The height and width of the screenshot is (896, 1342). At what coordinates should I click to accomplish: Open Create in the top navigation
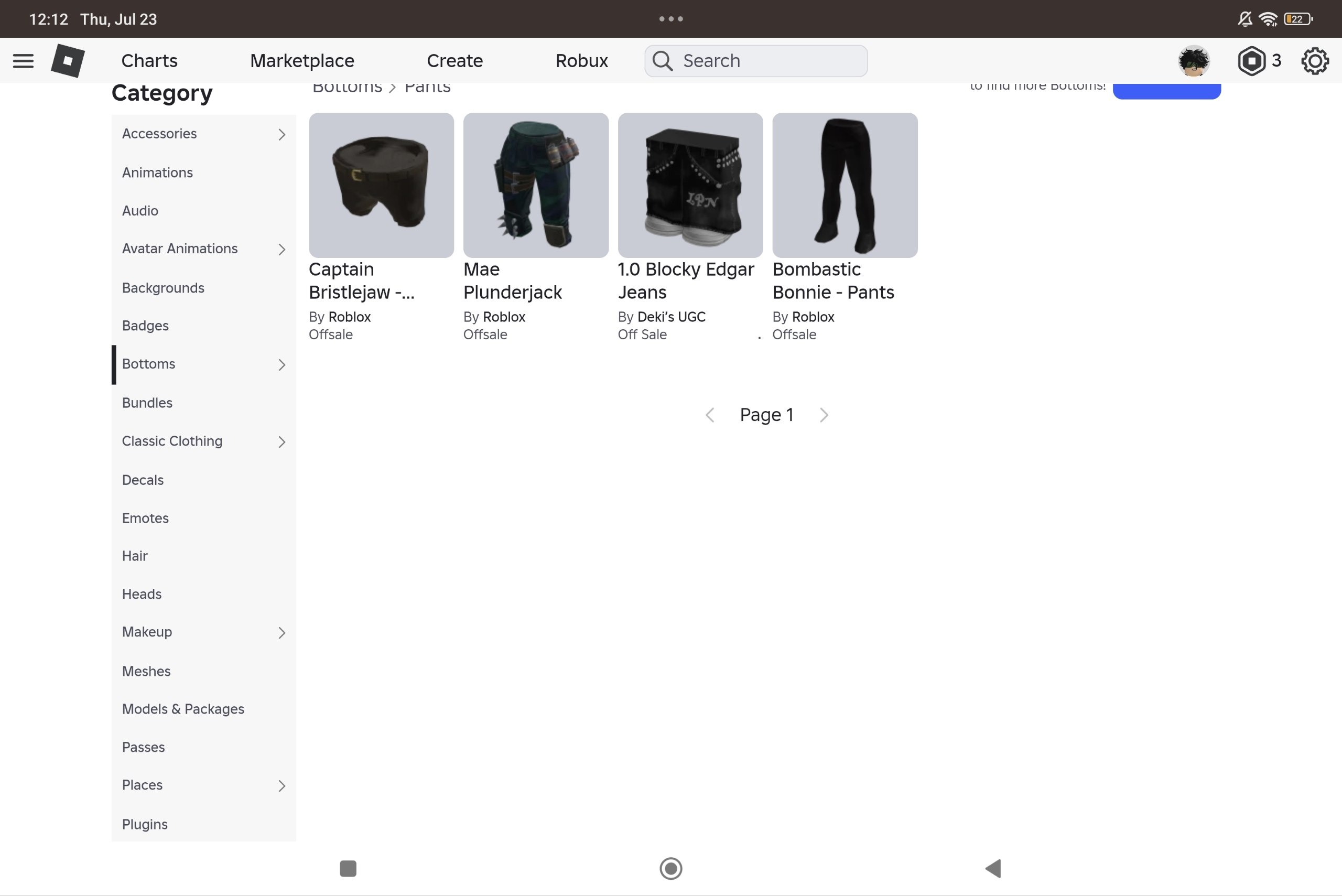coord(455,61)
